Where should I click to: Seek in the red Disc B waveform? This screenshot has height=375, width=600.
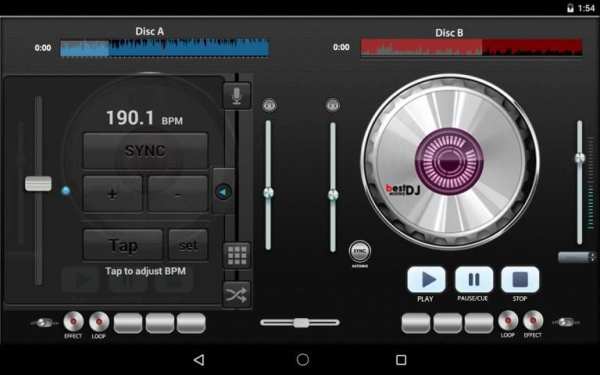click(x=471, y=48)
